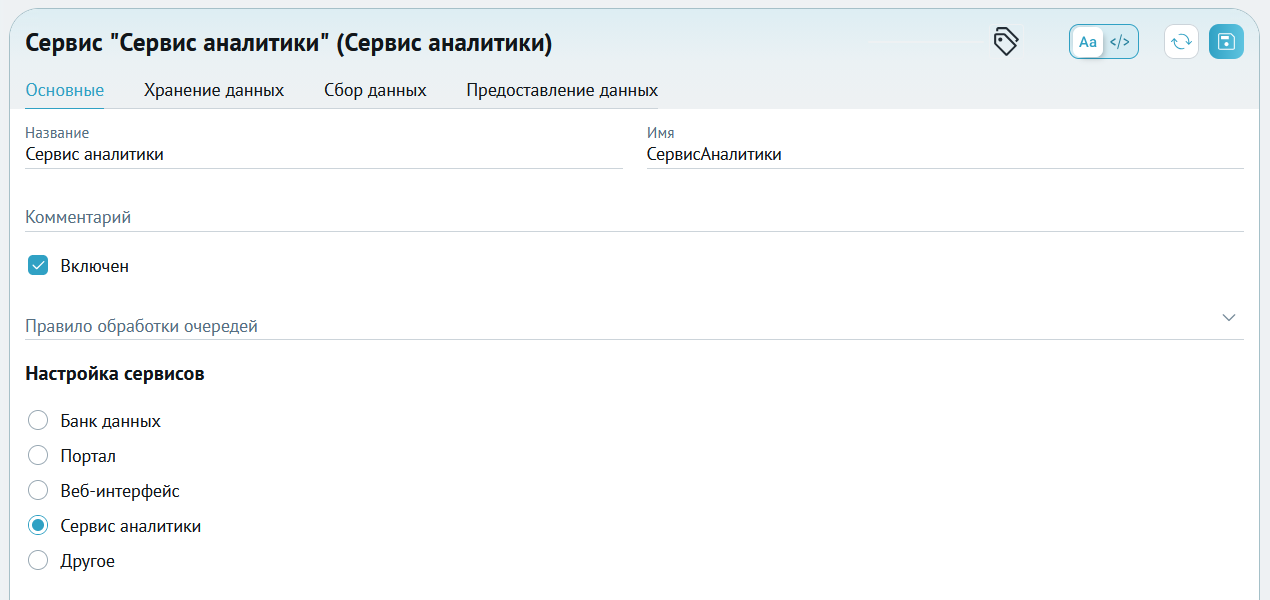The height and width of the screenshot is (600, 1270).
Task: Expand the queue rule chevron arrow
Action: 1229,317
